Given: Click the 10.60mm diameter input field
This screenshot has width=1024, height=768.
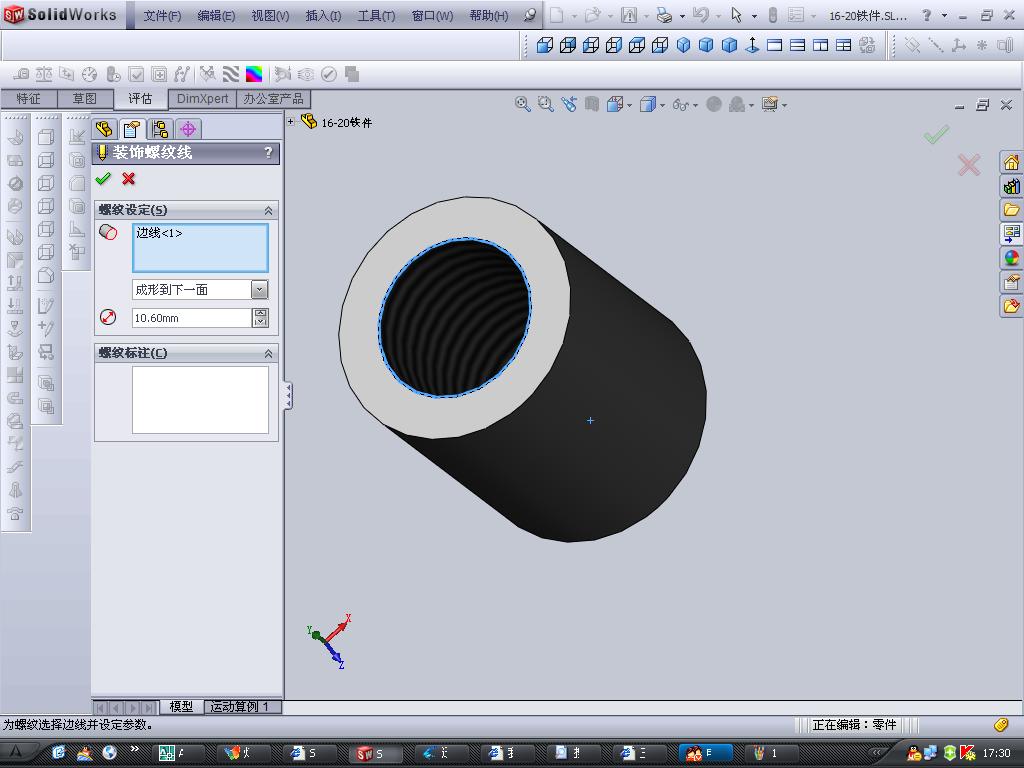Looking at the screenshot, I should [191, 318].
